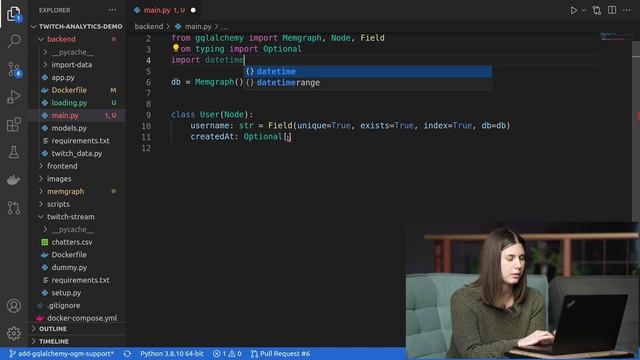Click 'Memgraph()' on line 6
640x360 pixels.
[x=219, y=82]
